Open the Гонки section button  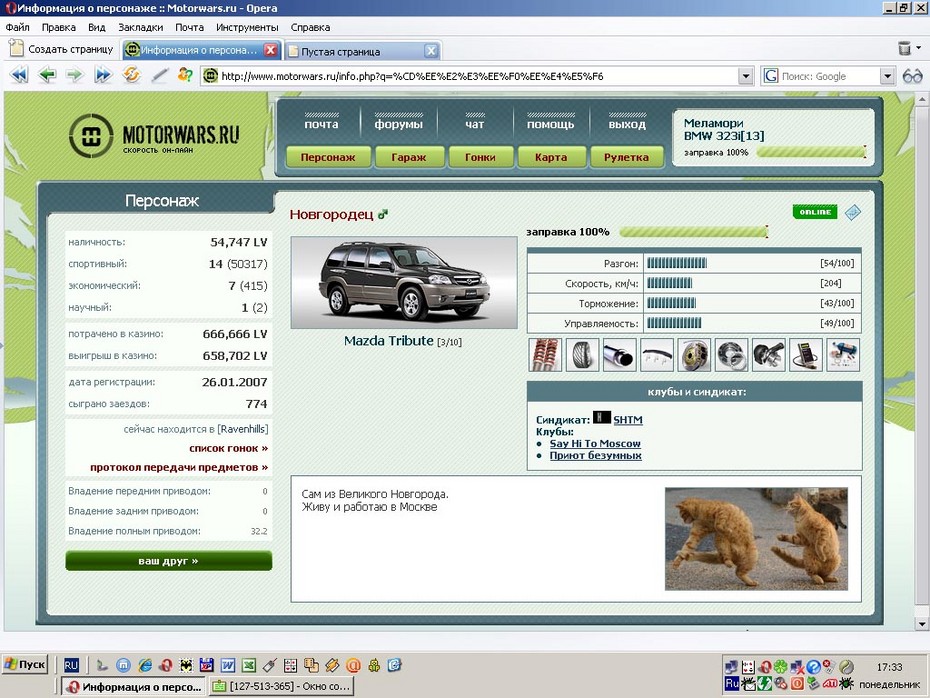480,157
